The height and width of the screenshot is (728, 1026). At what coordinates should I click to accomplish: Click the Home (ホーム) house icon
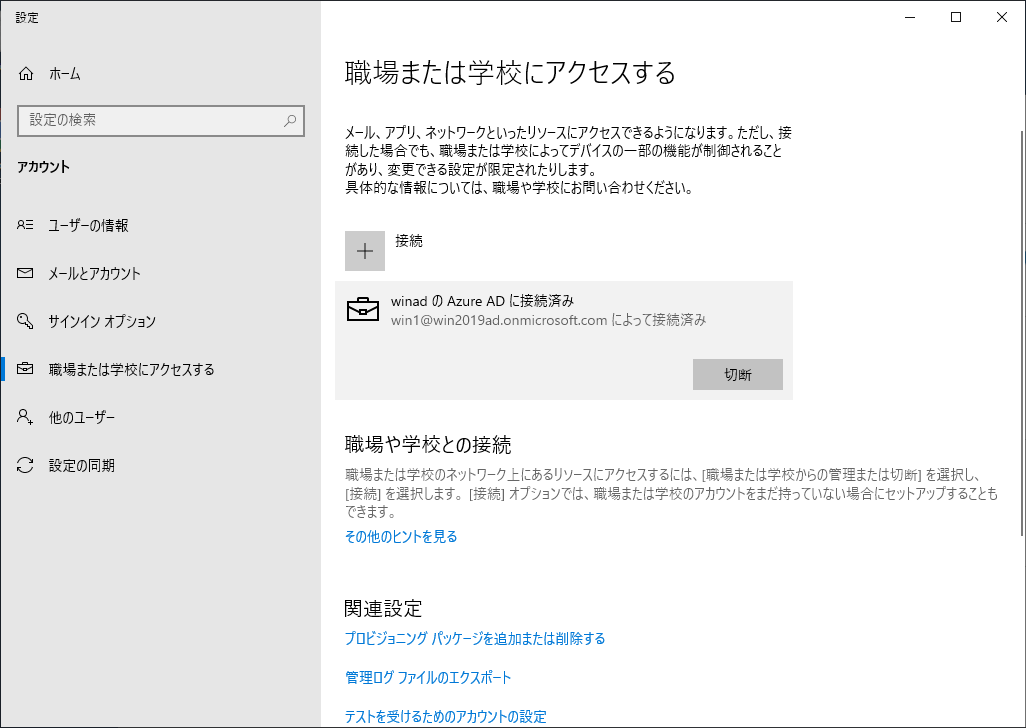(26, 74)
